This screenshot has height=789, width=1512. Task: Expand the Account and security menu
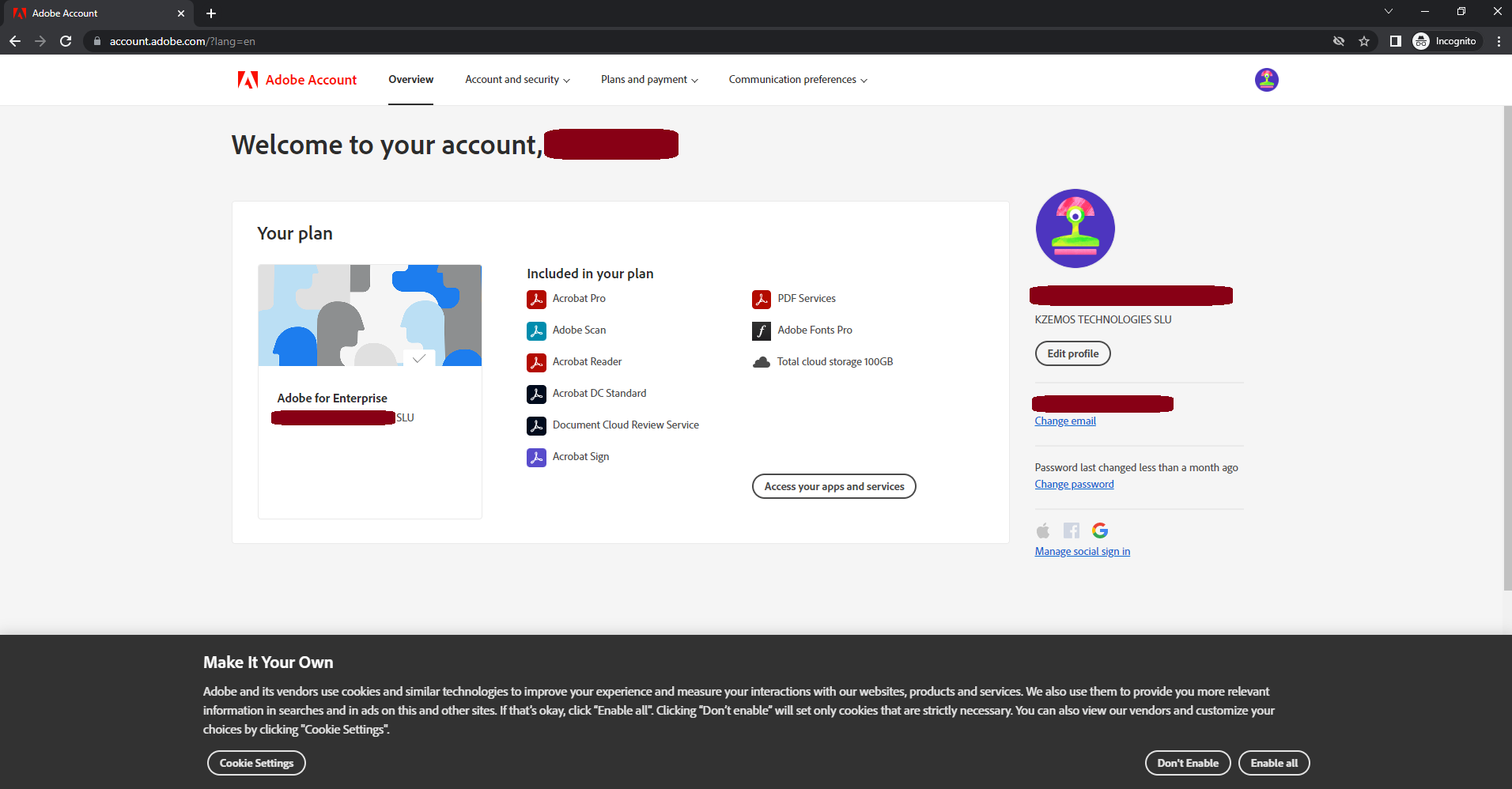(x=517, y=79)
